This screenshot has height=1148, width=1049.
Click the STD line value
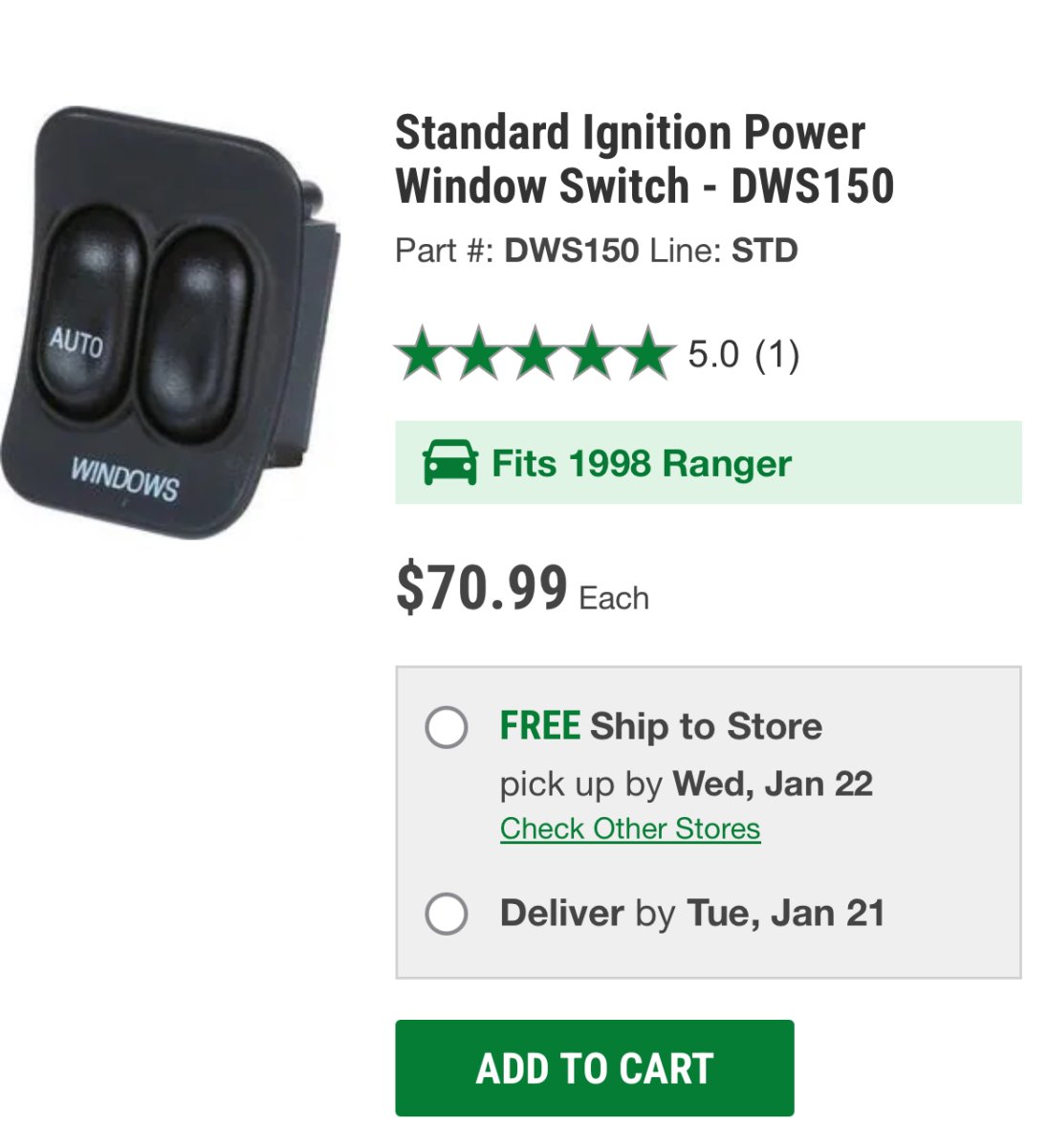tap(764, 251)
